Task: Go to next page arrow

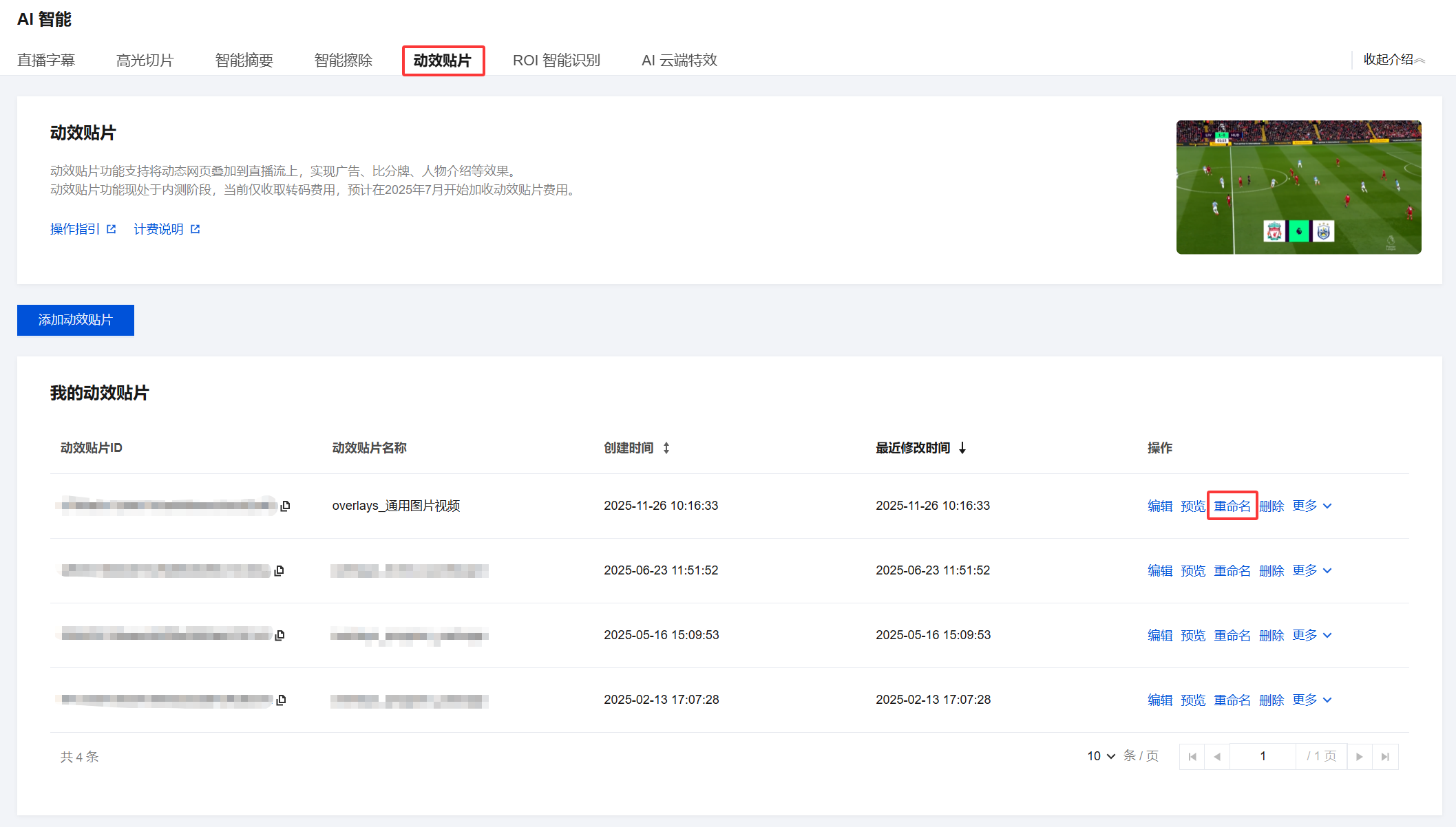Action: click(x=1359, y=756)
